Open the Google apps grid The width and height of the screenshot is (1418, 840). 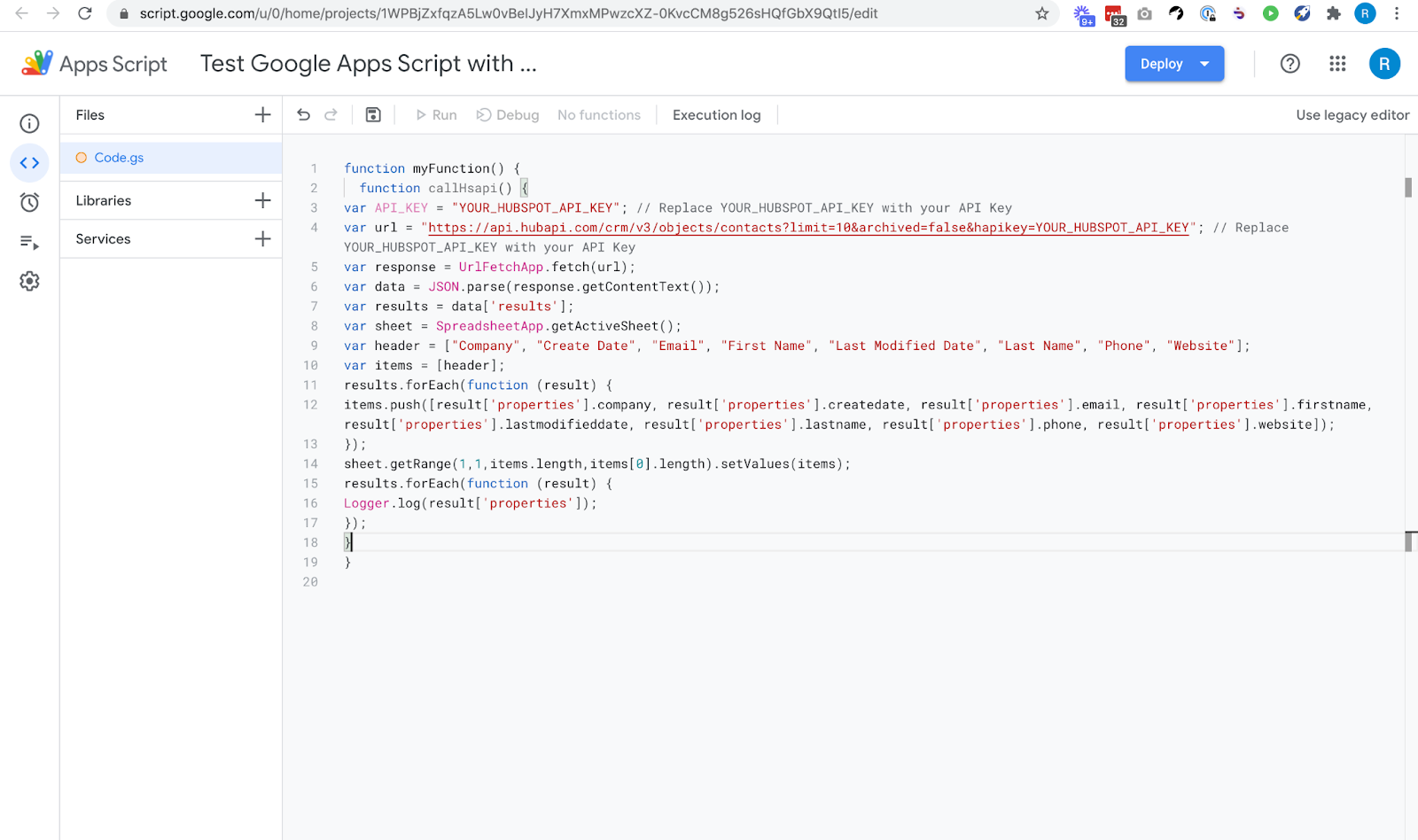pyautogui.click(x=1337, y=64)
